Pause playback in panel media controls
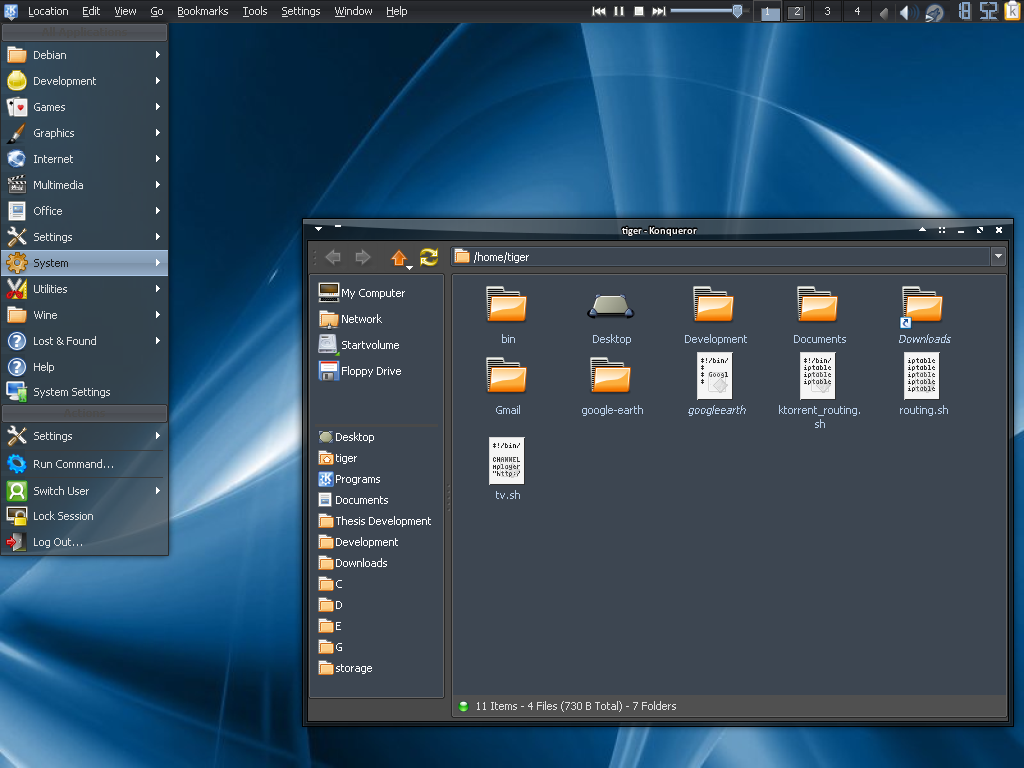The width and height of the screenshot is (1024, 768). [618, 11]
